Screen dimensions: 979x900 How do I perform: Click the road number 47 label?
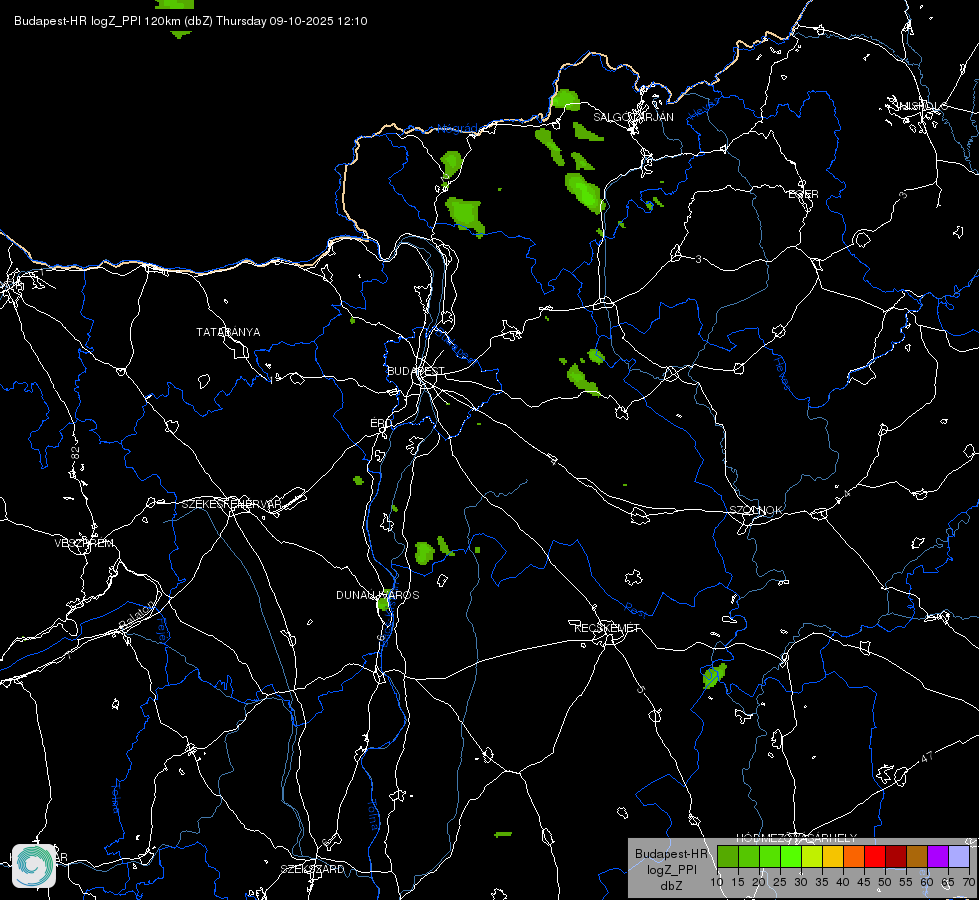click(x=927, y=757)
